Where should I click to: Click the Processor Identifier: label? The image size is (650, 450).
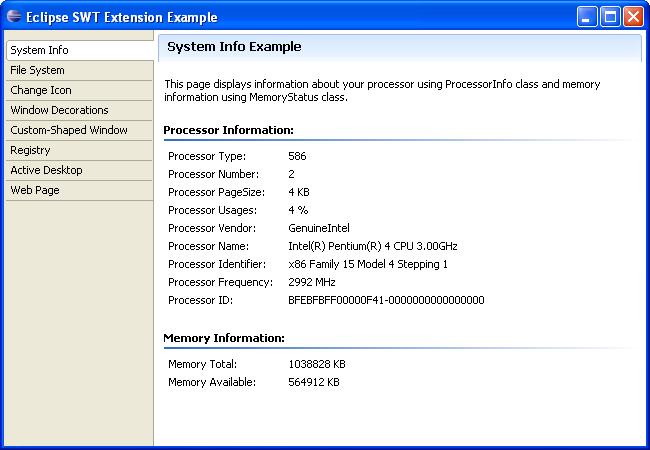tap(217, 264)
